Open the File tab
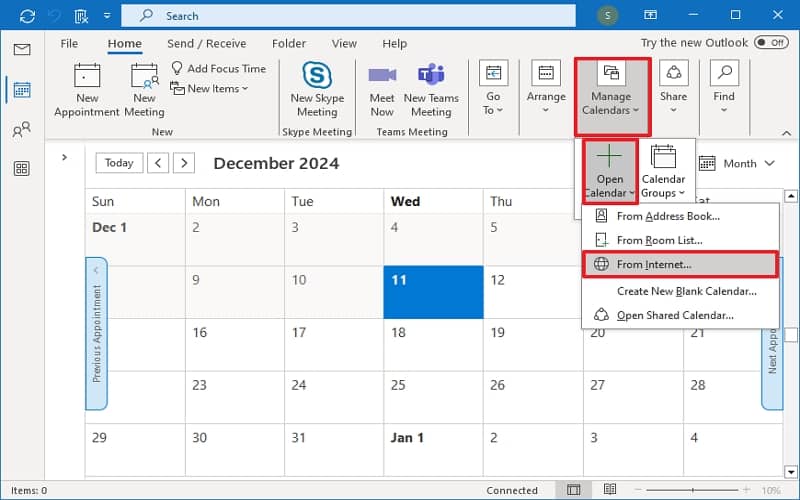Image resolution: width=800 pixels, height=500 pixels. 69,43
